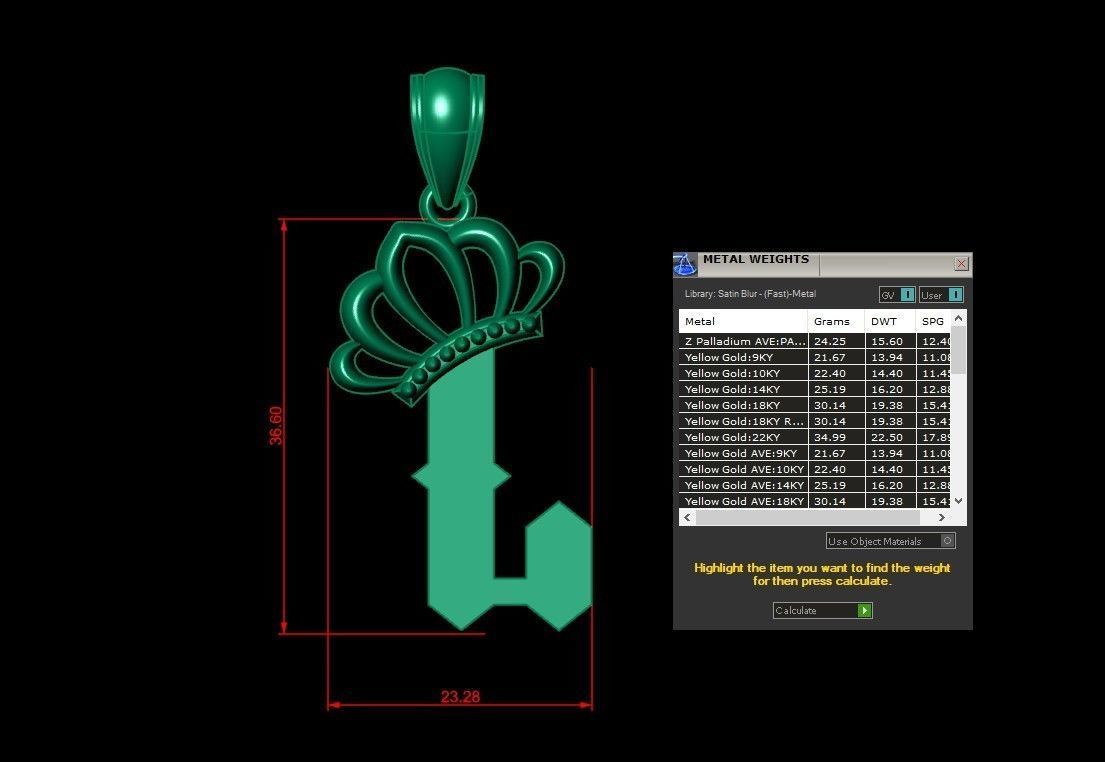
Task: Select the Yellow Gold:14KY row
Action: tap(815, 389)
